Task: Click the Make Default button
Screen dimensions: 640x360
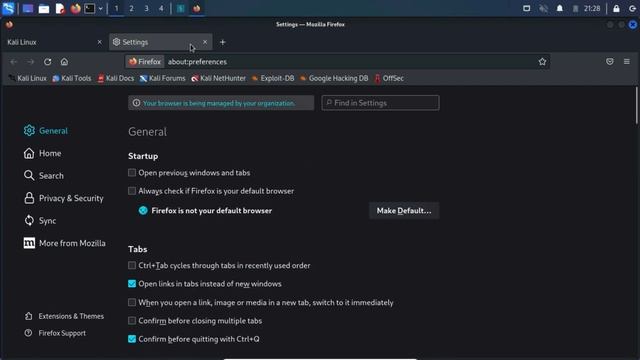Action: pos(404,211)
